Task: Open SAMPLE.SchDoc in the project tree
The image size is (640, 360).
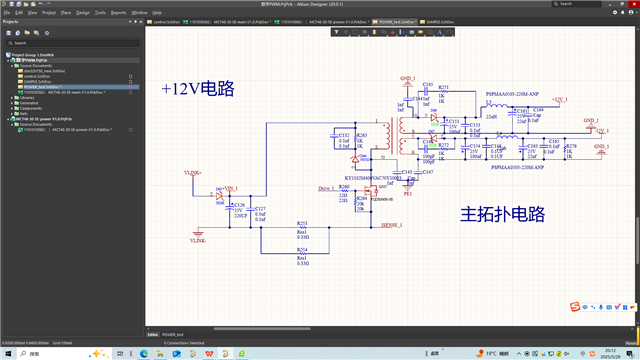Action: [38, 82]
